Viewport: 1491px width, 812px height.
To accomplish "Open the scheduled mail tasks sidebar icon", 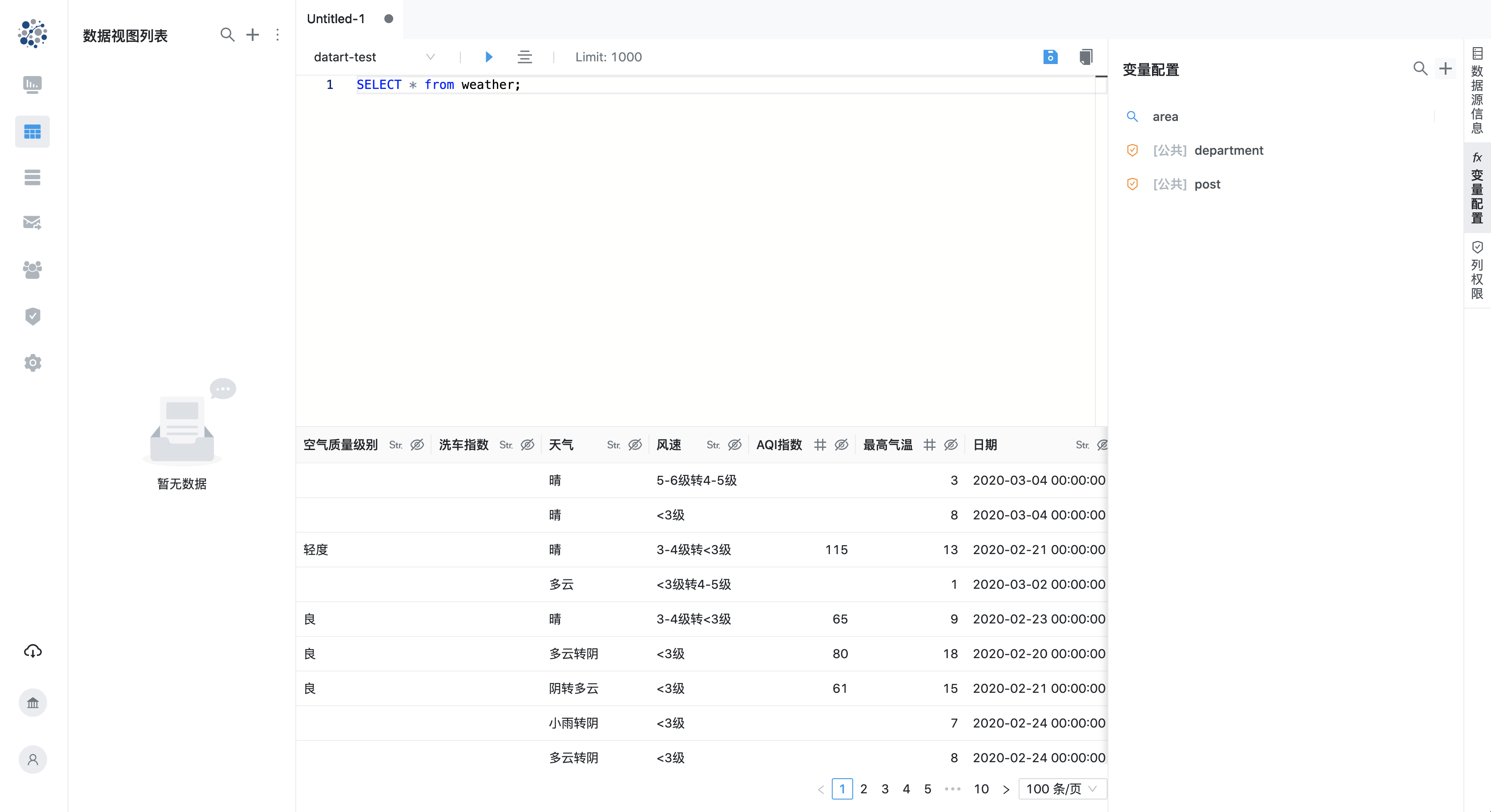I will click(32, 223).
